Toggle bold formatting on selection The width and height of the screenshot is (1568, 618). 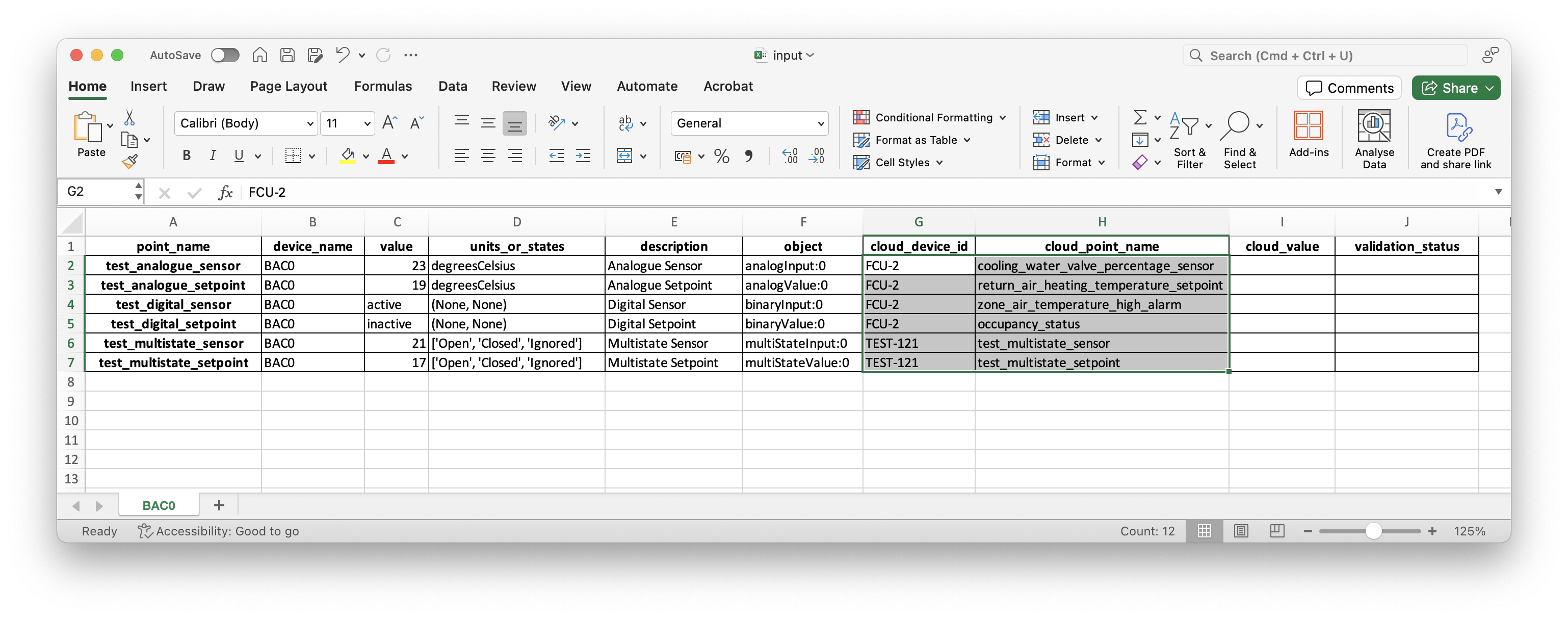click(185, 156)
